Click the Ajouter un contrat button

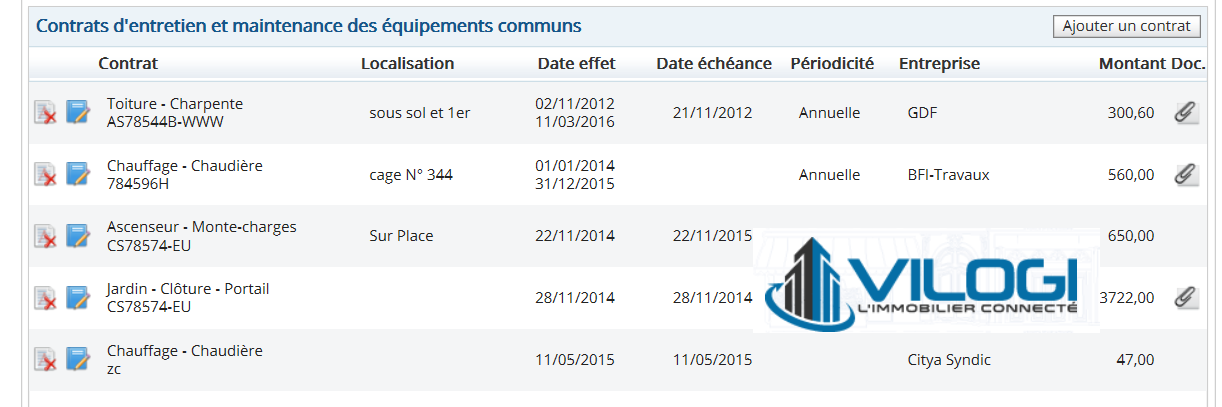(x=1126, y=26)
